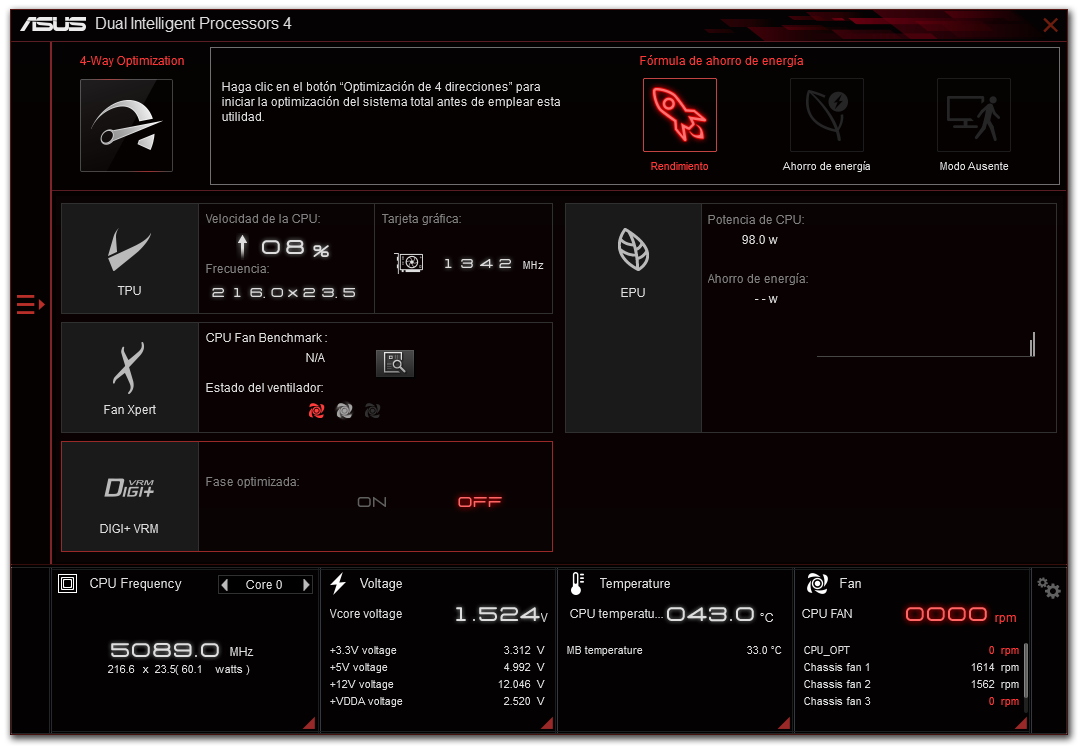Click the CPU_OPT fan row
Viewport: 1081px width, 747px height.
point(911,650)
